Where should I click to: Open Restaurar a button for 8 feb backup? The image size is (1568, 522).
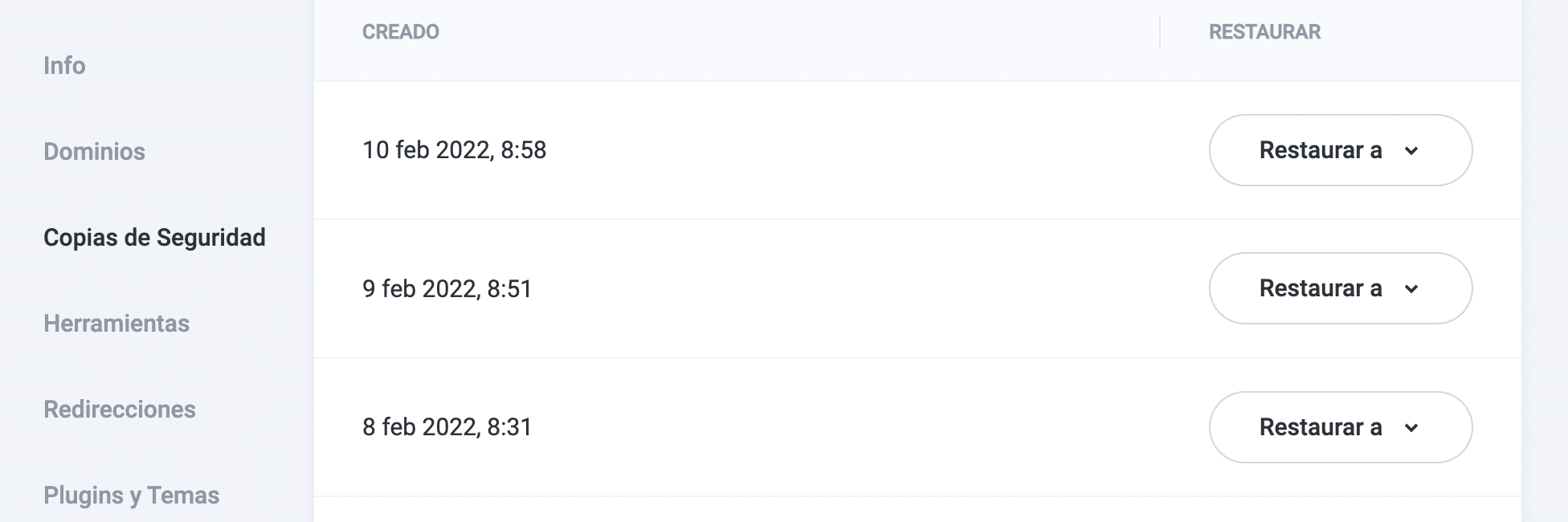tap(1321, 427)
